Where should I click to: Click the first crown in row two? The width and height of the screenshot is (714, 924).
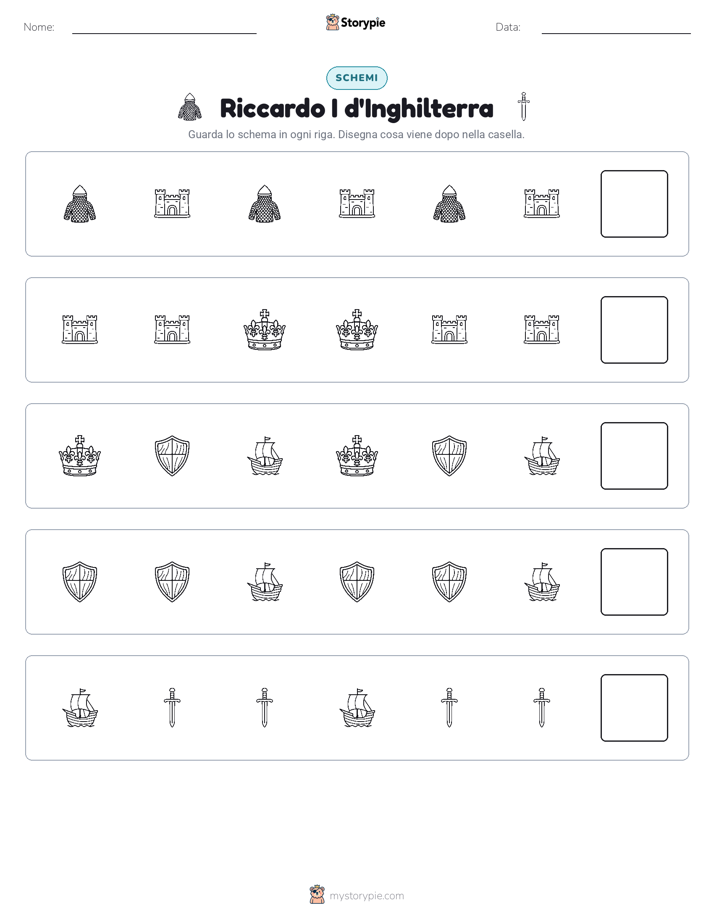pos(265,330)
